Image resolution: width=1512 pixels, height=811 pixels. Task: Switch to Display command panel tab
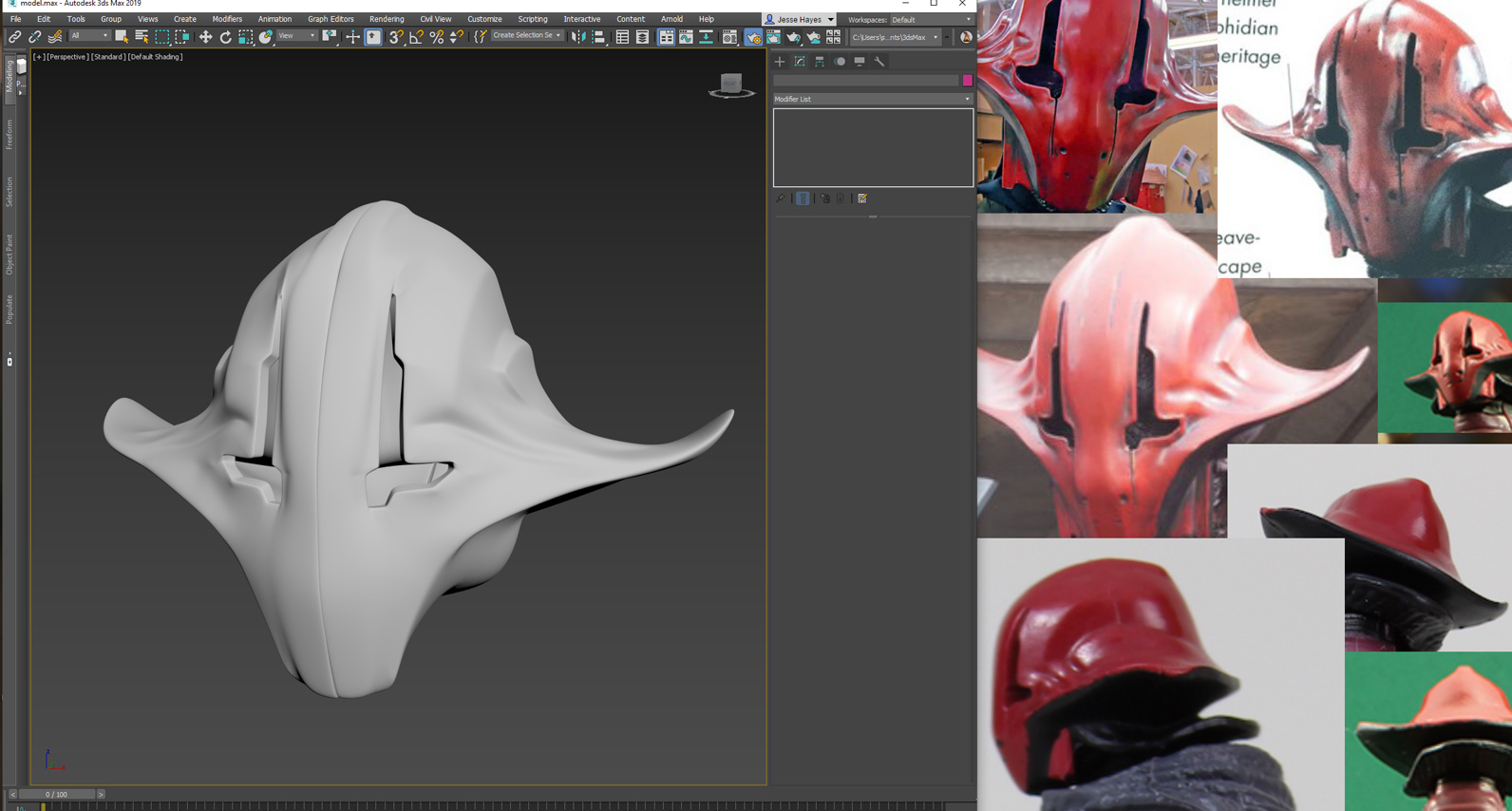(860, 62)
